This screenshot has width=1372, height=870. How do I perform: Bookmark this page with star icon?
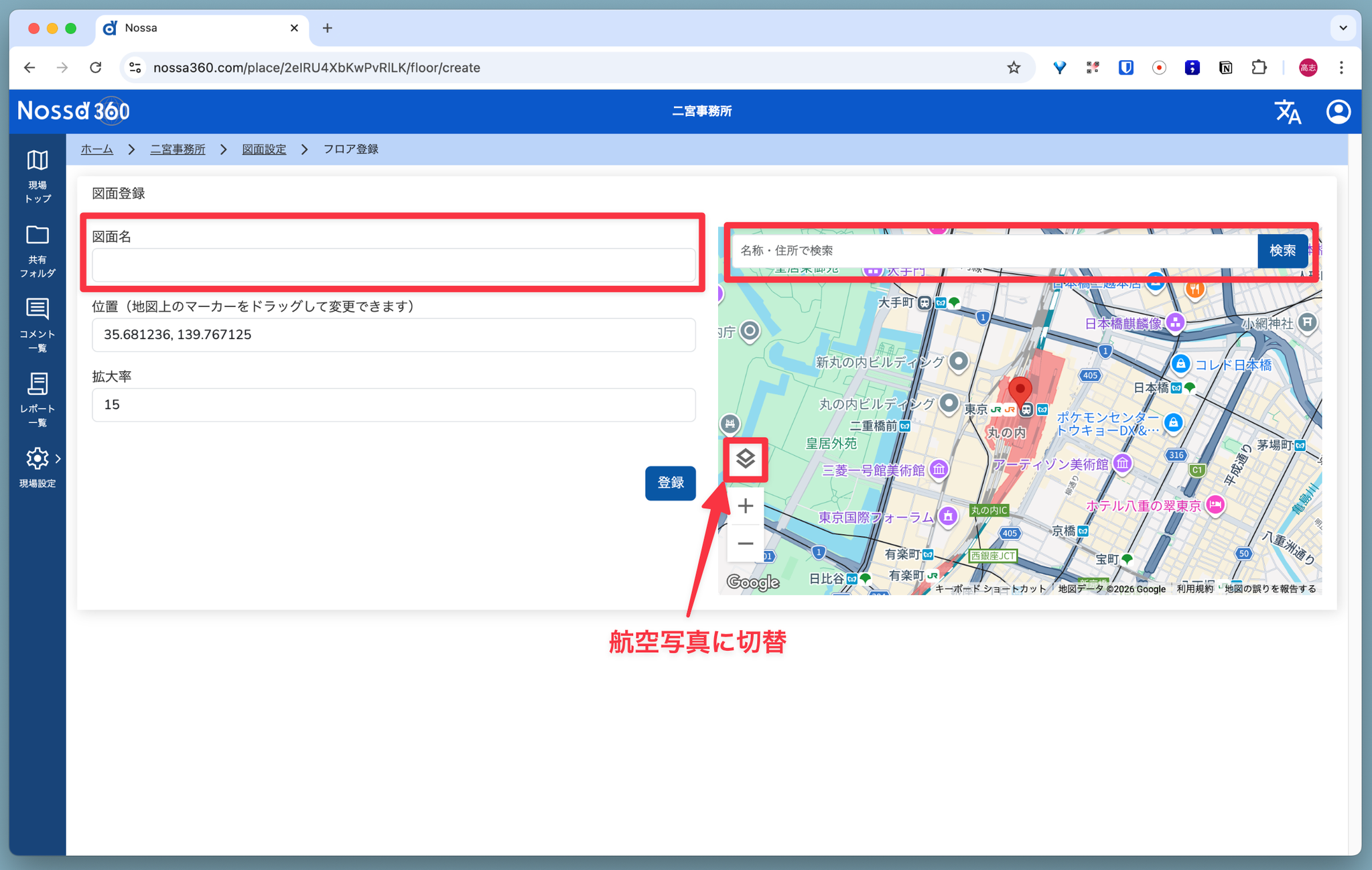click(x=1013, y=68)
